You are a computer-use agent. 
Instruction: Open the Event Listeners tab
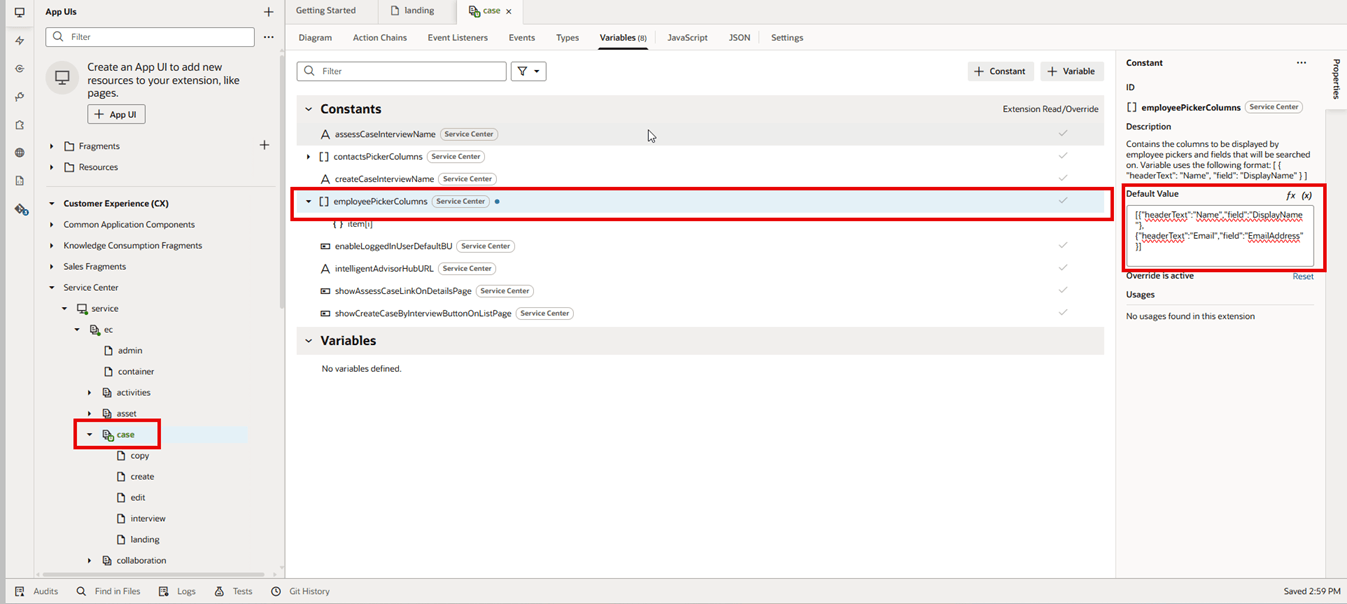point(458,38)
